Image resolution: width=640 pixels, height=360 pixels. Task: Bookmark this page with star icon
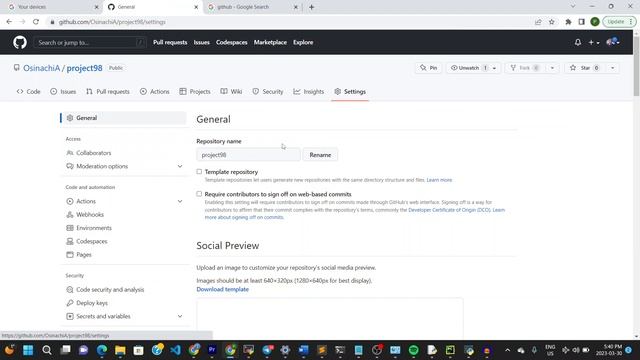[x=551, y=22]
